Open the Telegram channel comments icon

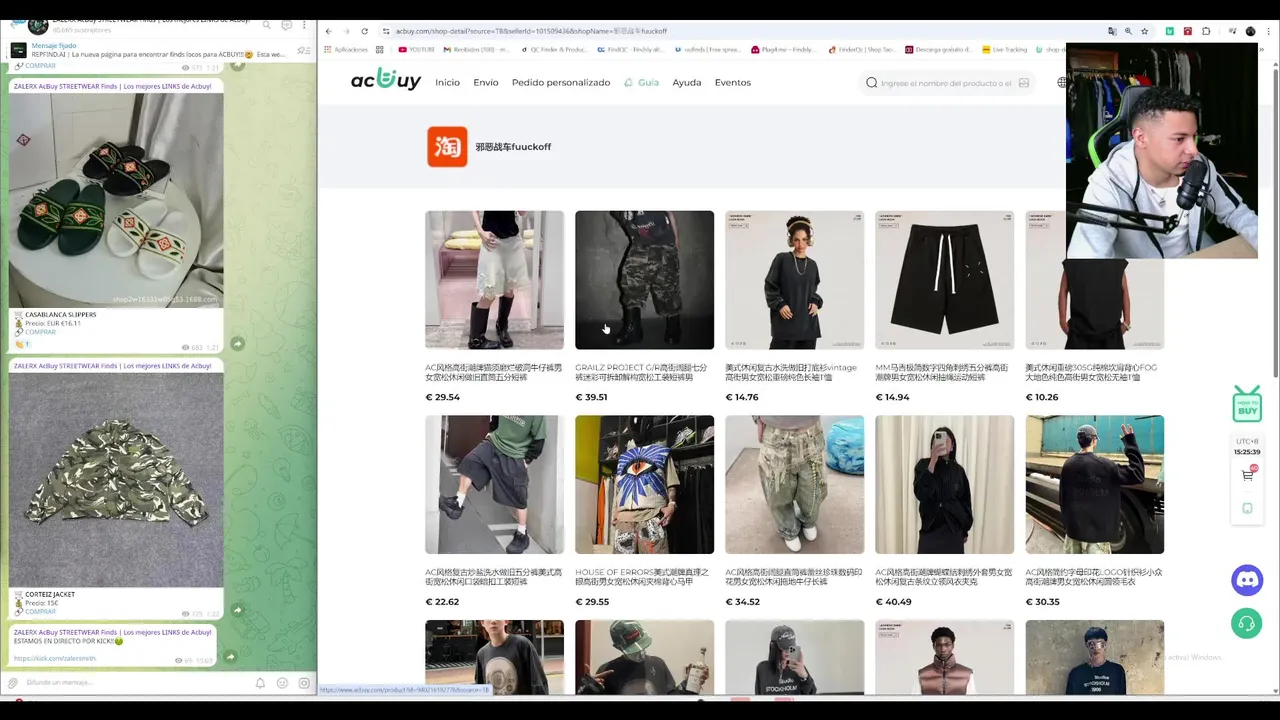click(x=286, y=24)
